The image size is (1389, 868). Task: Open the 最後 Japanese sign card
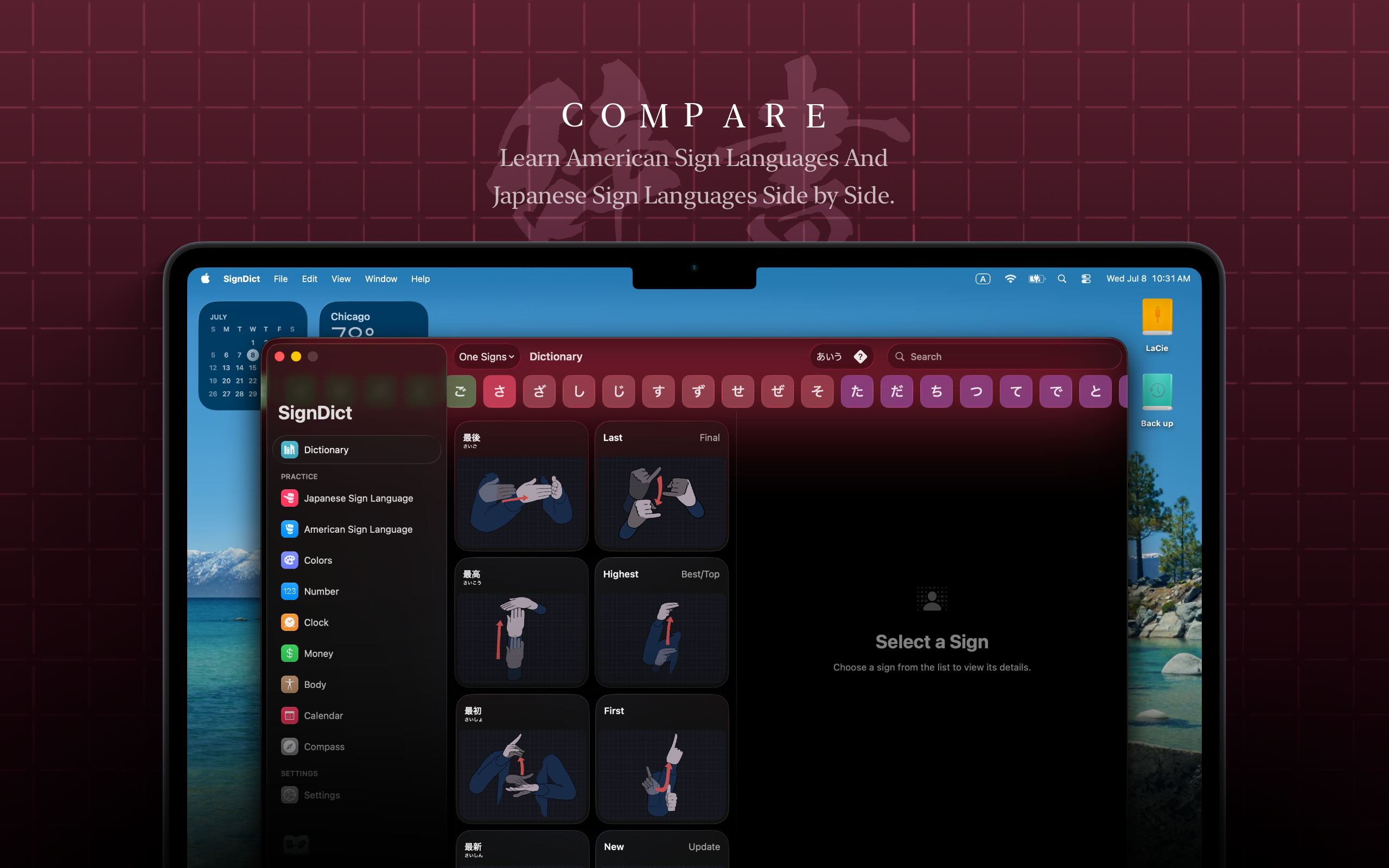click(x=521, y=486)
